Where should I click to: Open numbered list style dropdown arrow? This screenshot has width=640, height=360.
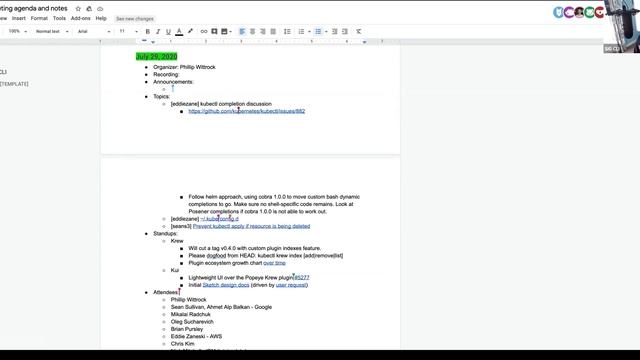click(x=309, y=31)
